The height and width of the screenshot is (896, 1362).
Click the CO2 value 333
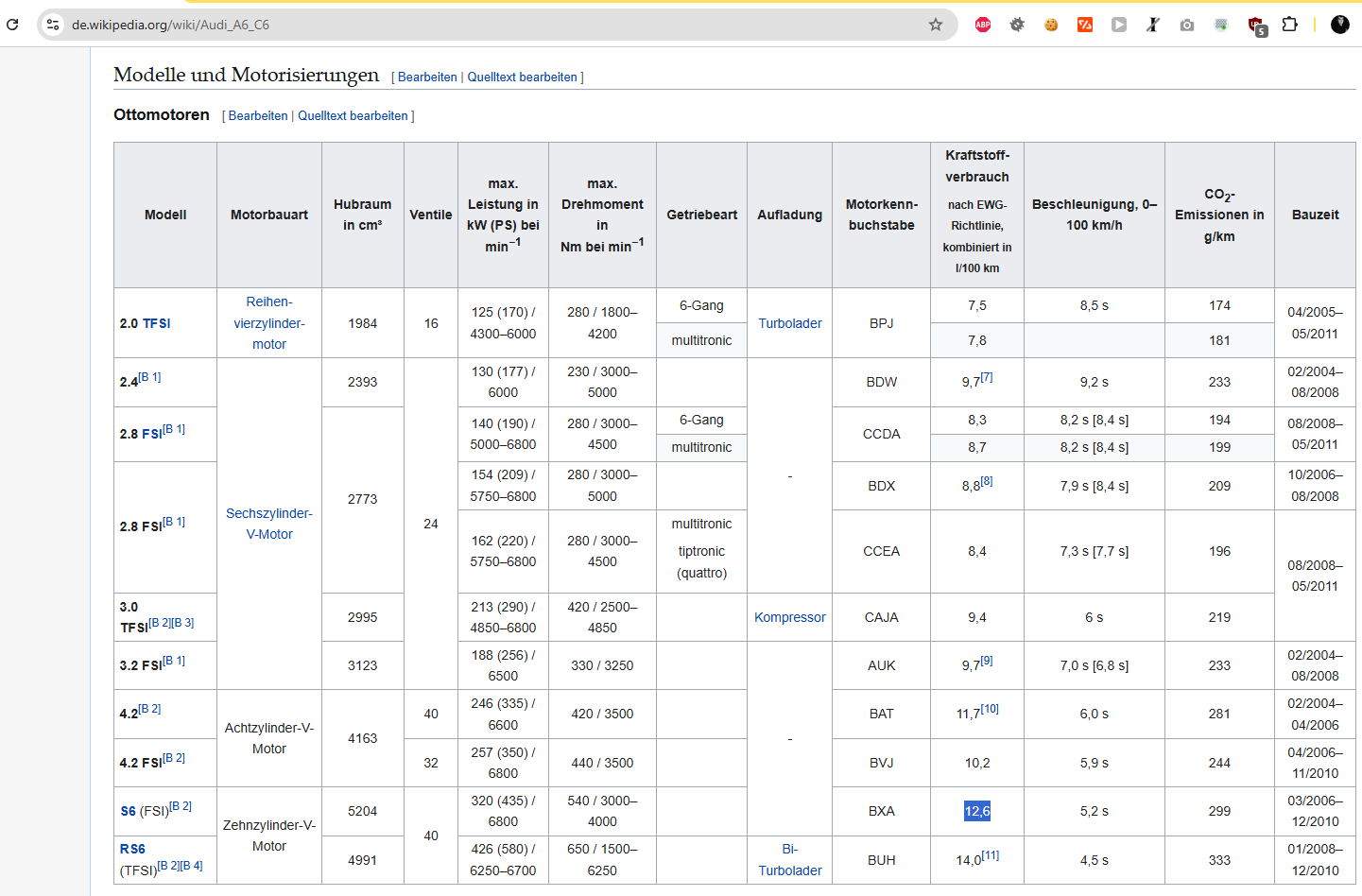point(1219,860)
